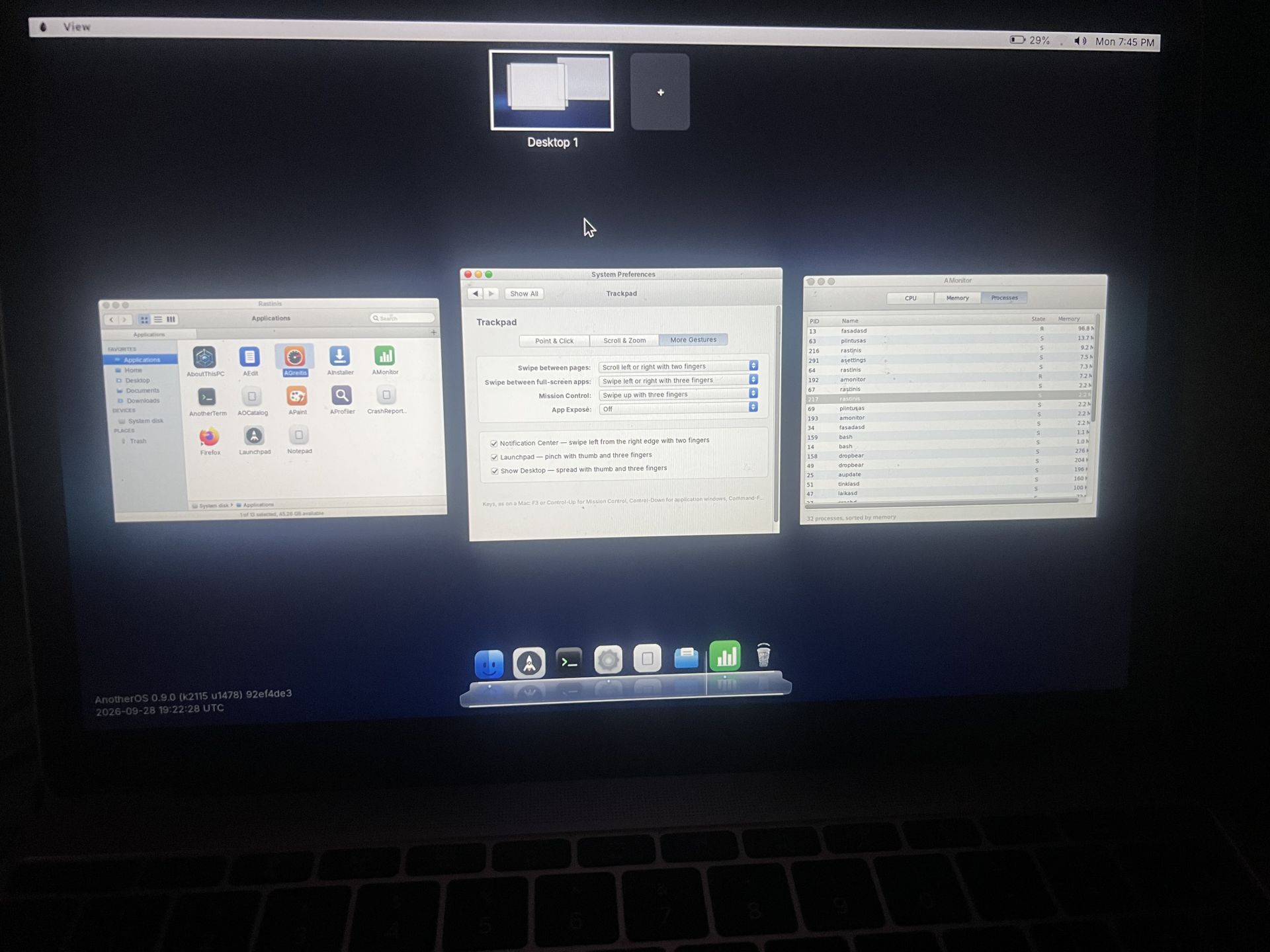Screen dimensions: 1270x952
Task: Open Mission Control gesture dropdown
Action: coord(678,395)
